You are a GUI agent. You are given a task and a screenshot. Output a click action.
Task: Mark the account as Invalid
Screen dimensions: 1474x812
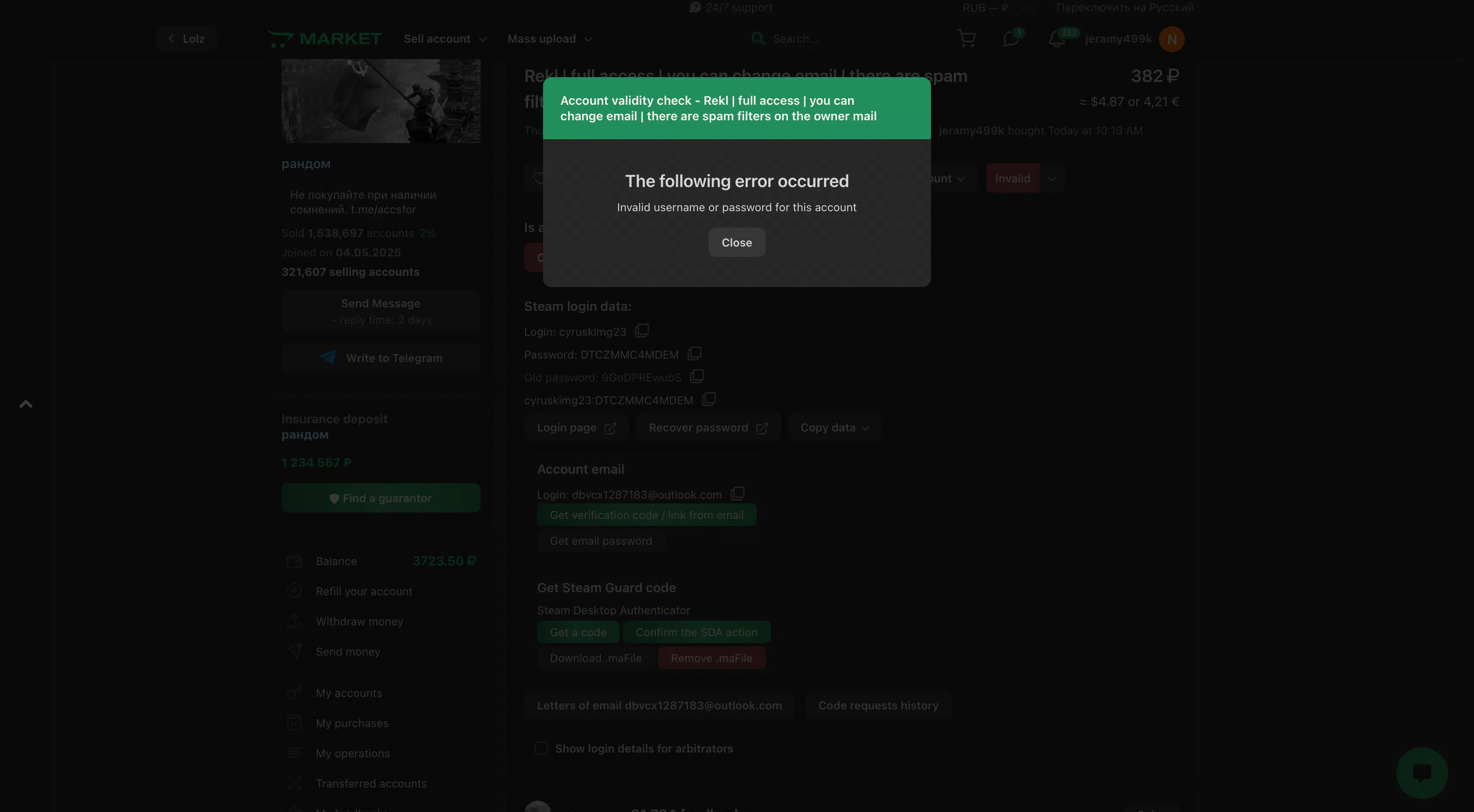(1012, 178)
